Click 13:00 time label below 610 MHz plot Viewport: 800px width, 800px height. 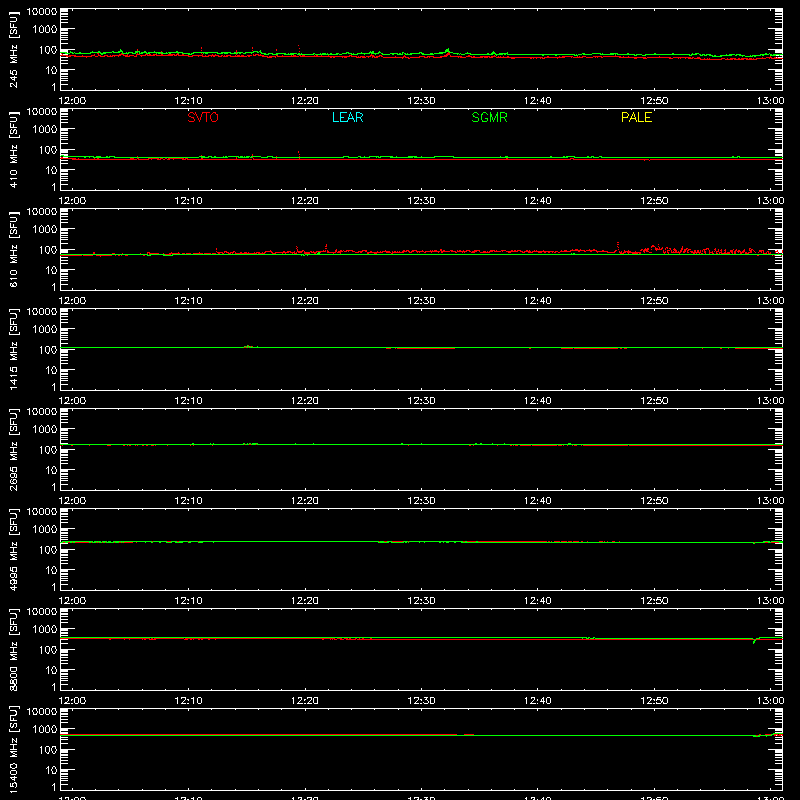pyautogui.click(x=770, y=301)
